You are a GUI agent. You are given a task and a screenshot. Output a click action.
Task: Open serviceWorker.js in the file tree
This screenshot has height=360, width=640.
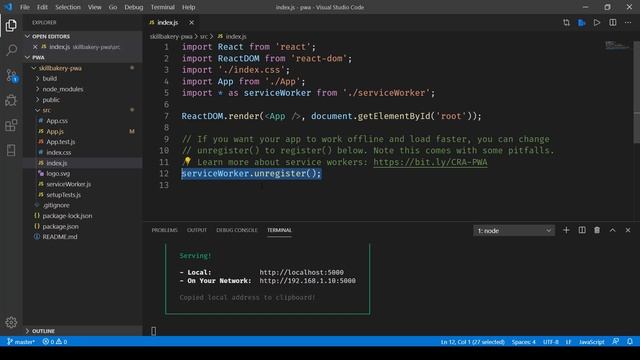pos(68,184)
